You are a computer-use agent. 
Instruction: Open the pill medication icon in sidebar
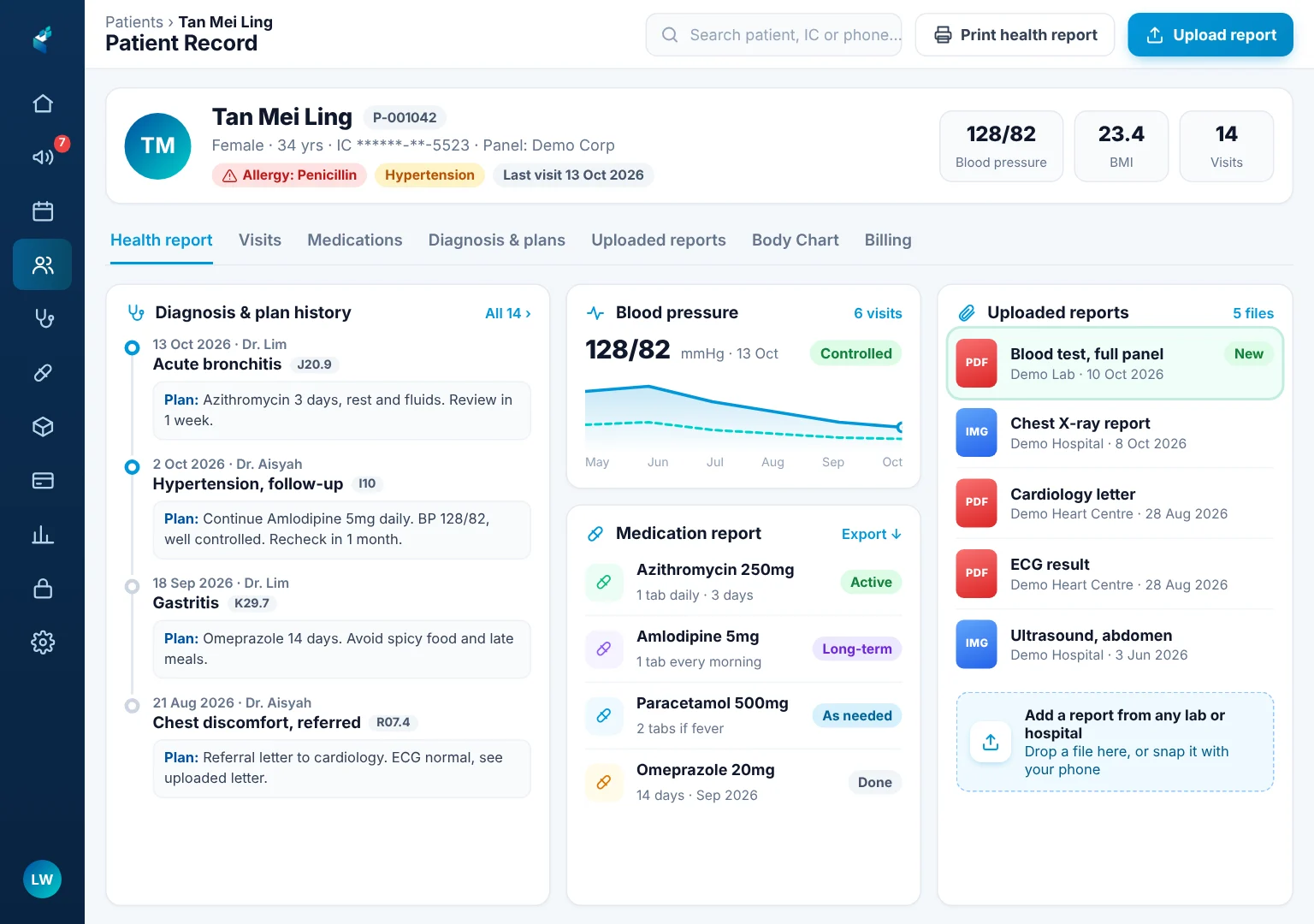pyautogui.click(x=43, y=372)
